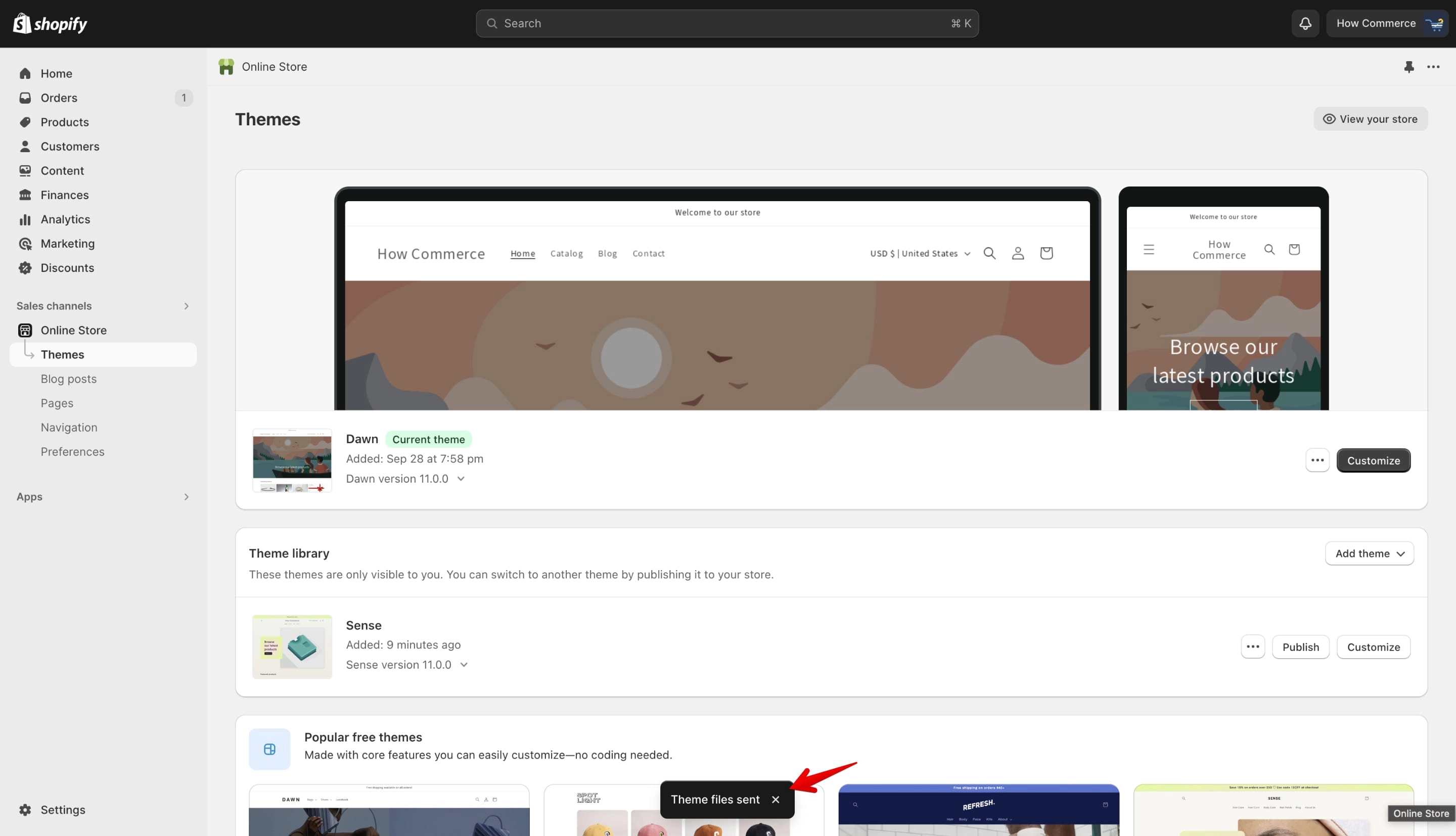
Task: Open the How Commerce account menu
Action: click(x=1387, y=24)
